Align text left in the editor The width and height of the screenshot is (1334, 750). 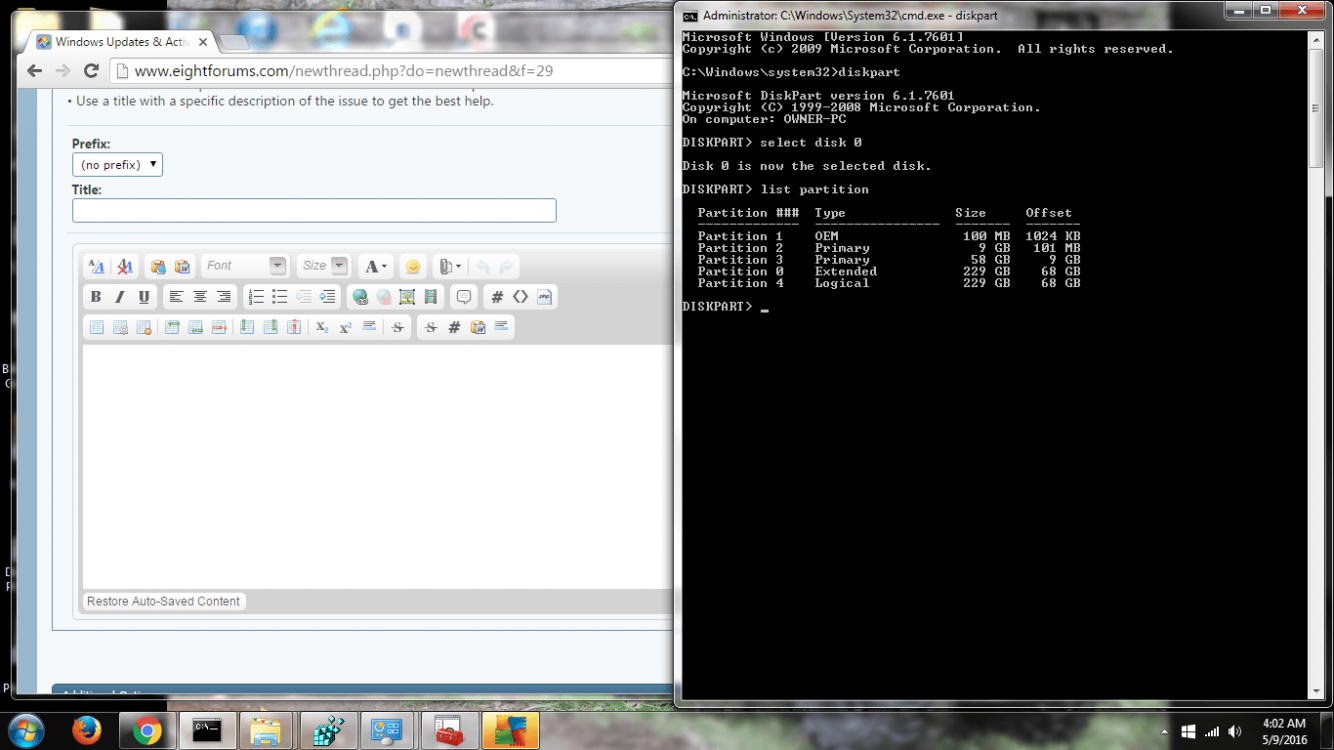pos(176,297)
